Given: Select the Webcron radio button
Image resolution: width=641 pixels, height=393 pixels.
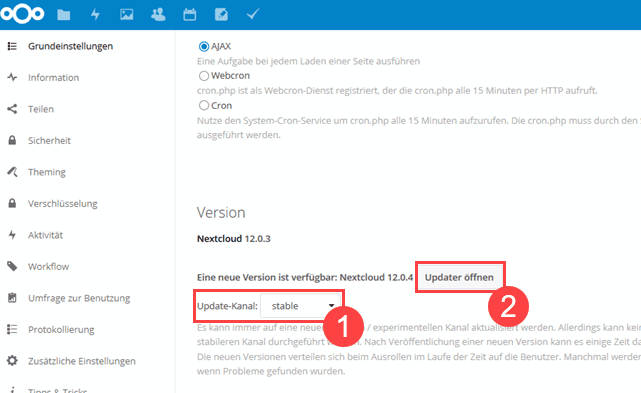Looking at the screenshot, I should tap(204, 76).
